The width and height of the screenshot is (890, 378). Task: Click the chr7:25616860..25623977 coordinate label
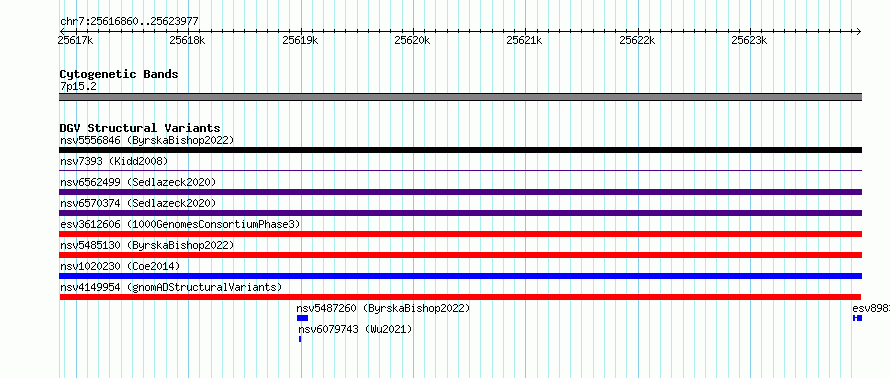129,22
